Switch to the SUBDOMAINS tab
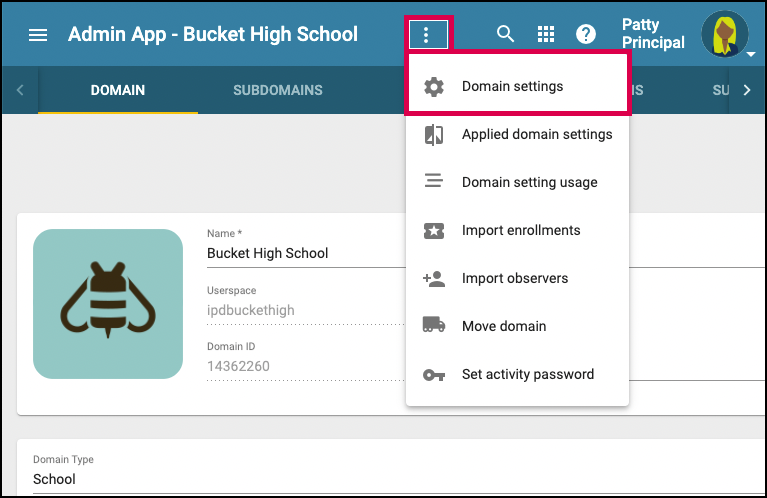This screenshot has width=767, height=498. (278, 90)
